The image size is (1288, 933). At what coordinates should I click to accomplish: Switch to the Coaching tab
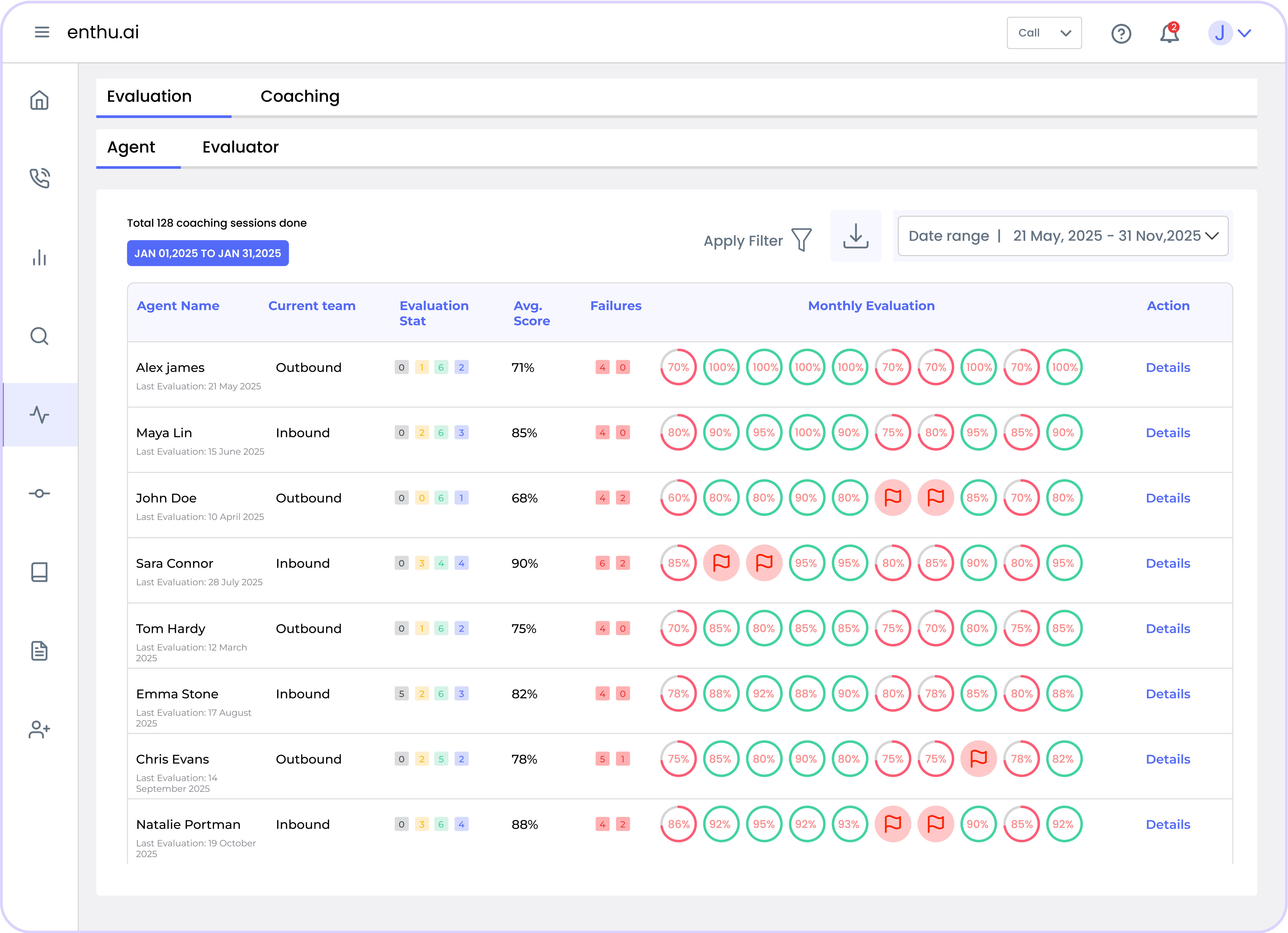point(300,97)
